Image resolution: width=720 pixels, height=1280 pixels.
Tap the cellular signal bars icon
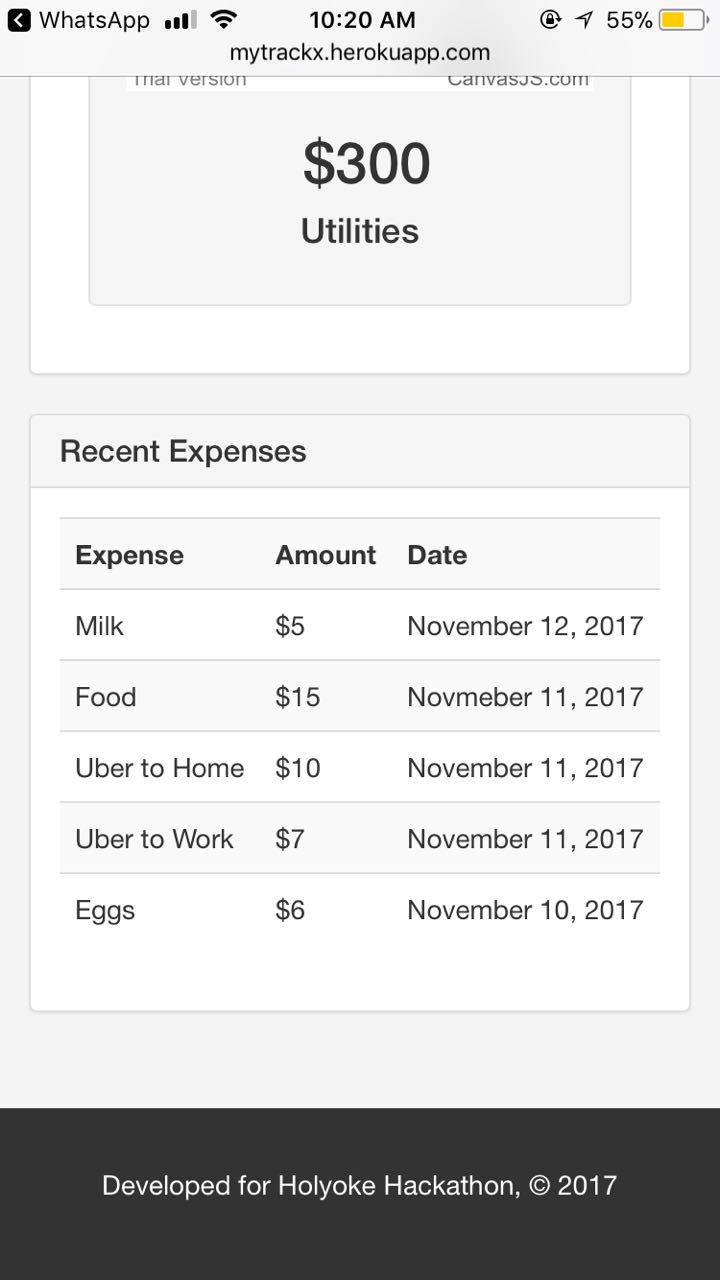(180, 20)
